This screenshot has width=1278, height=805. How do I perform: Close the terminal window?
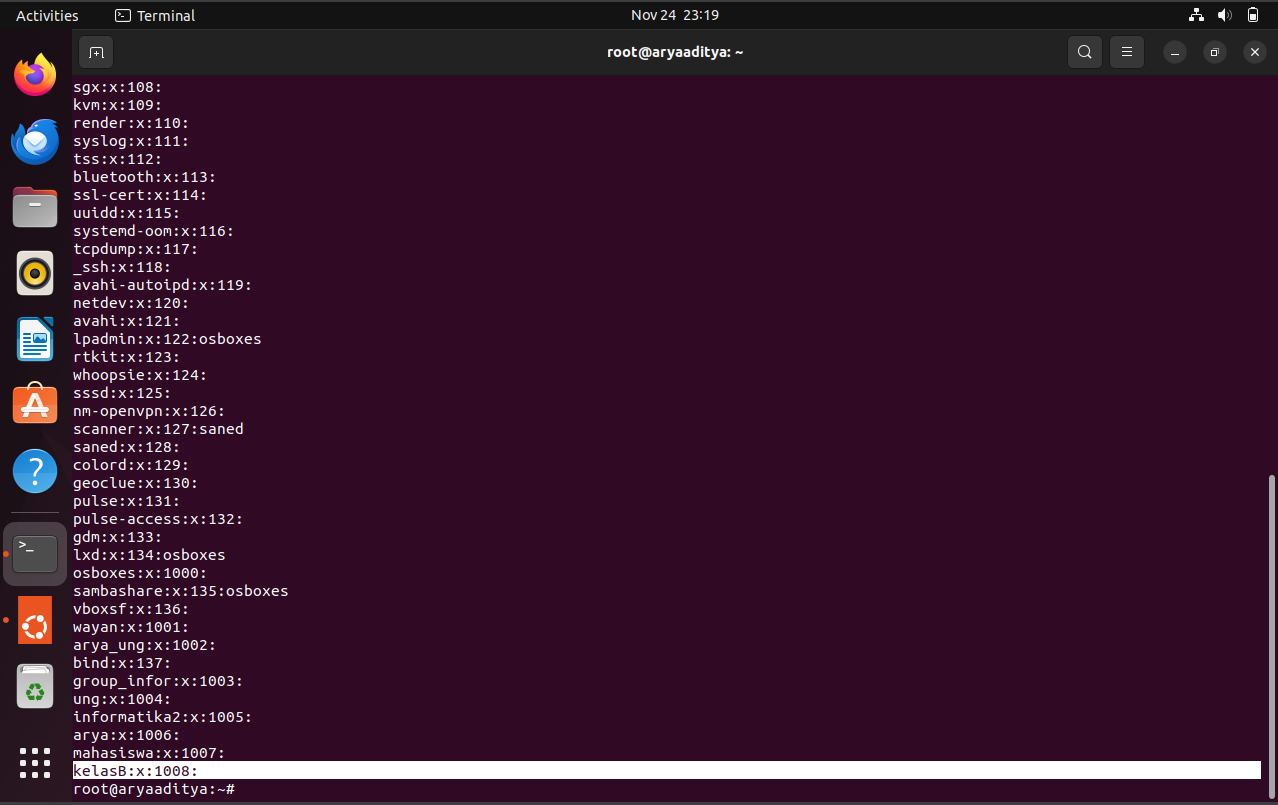1254,52
